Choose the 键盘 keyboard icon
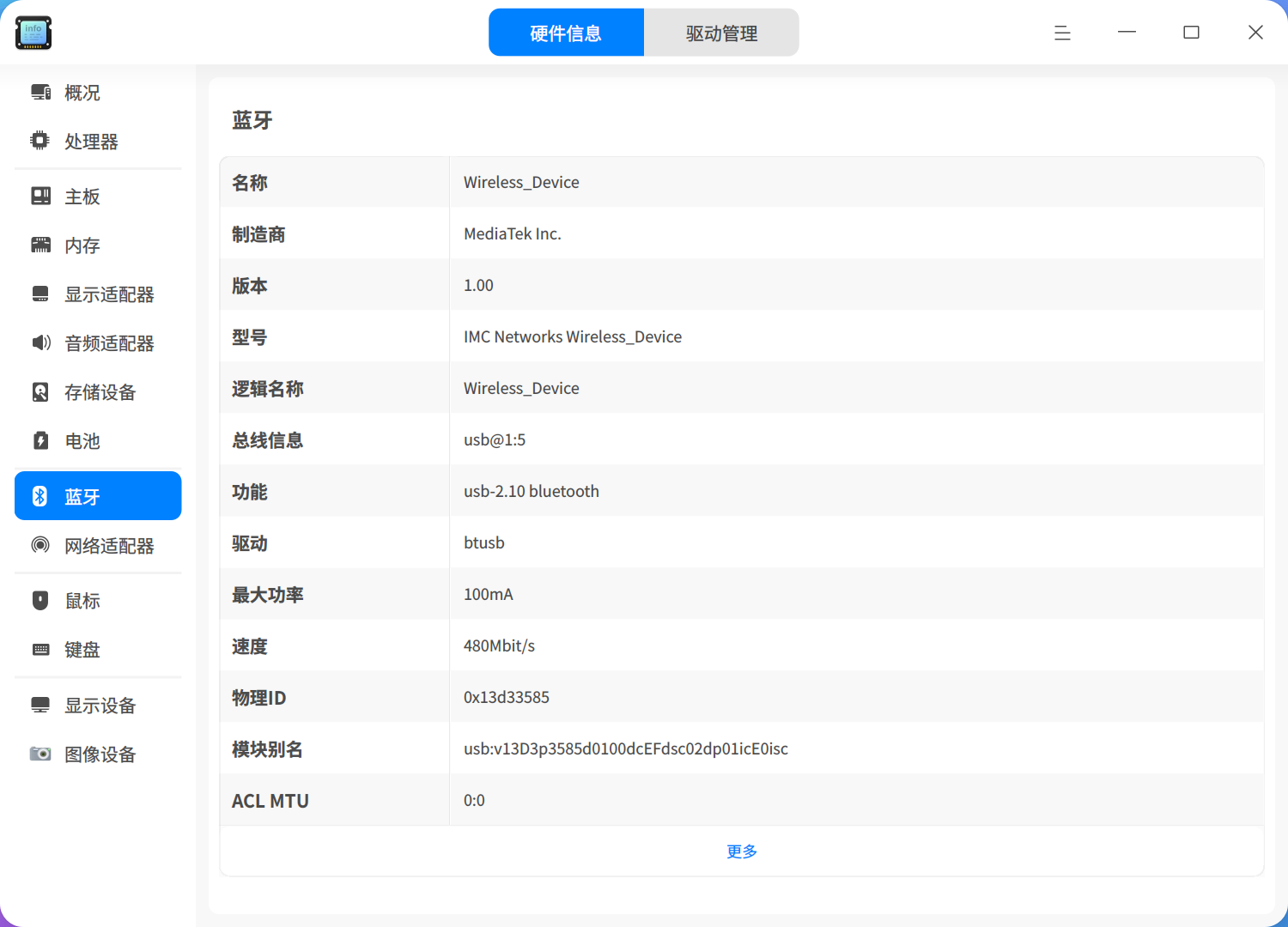 pos(40,650)
